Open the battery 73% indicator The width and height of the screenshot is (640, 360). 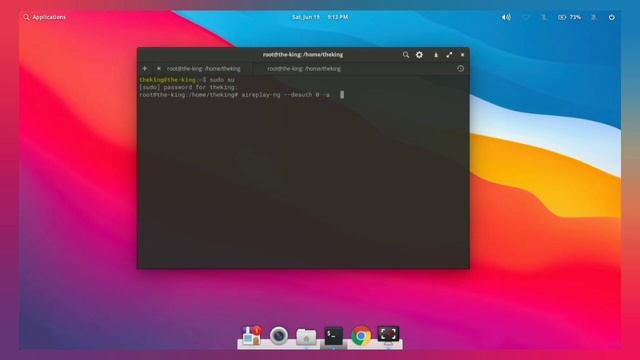(569, 17)
